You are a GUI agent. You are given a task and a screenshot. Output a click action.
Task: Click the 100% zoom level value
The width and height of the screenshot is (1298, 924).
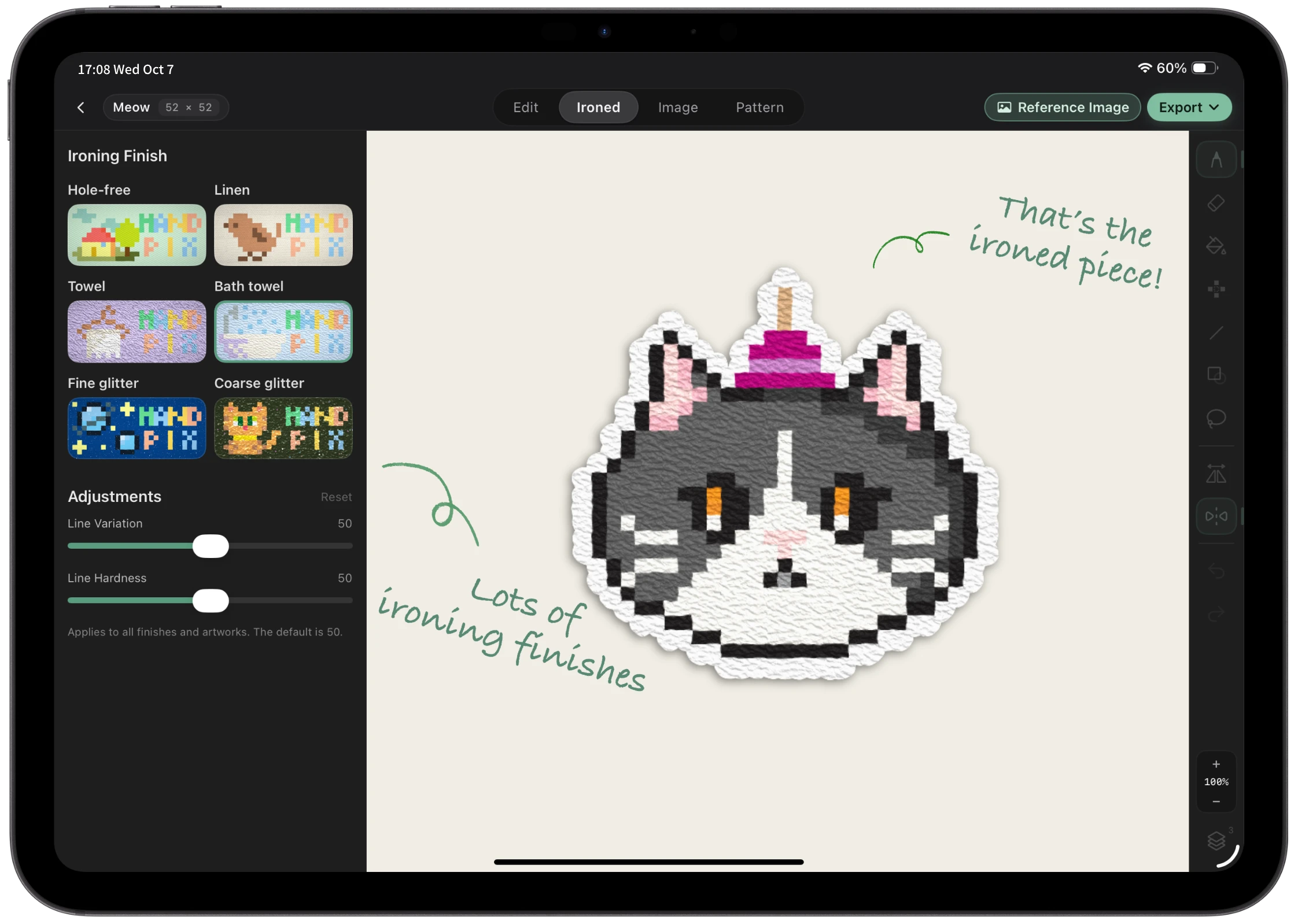click(x=1216, y=782)
